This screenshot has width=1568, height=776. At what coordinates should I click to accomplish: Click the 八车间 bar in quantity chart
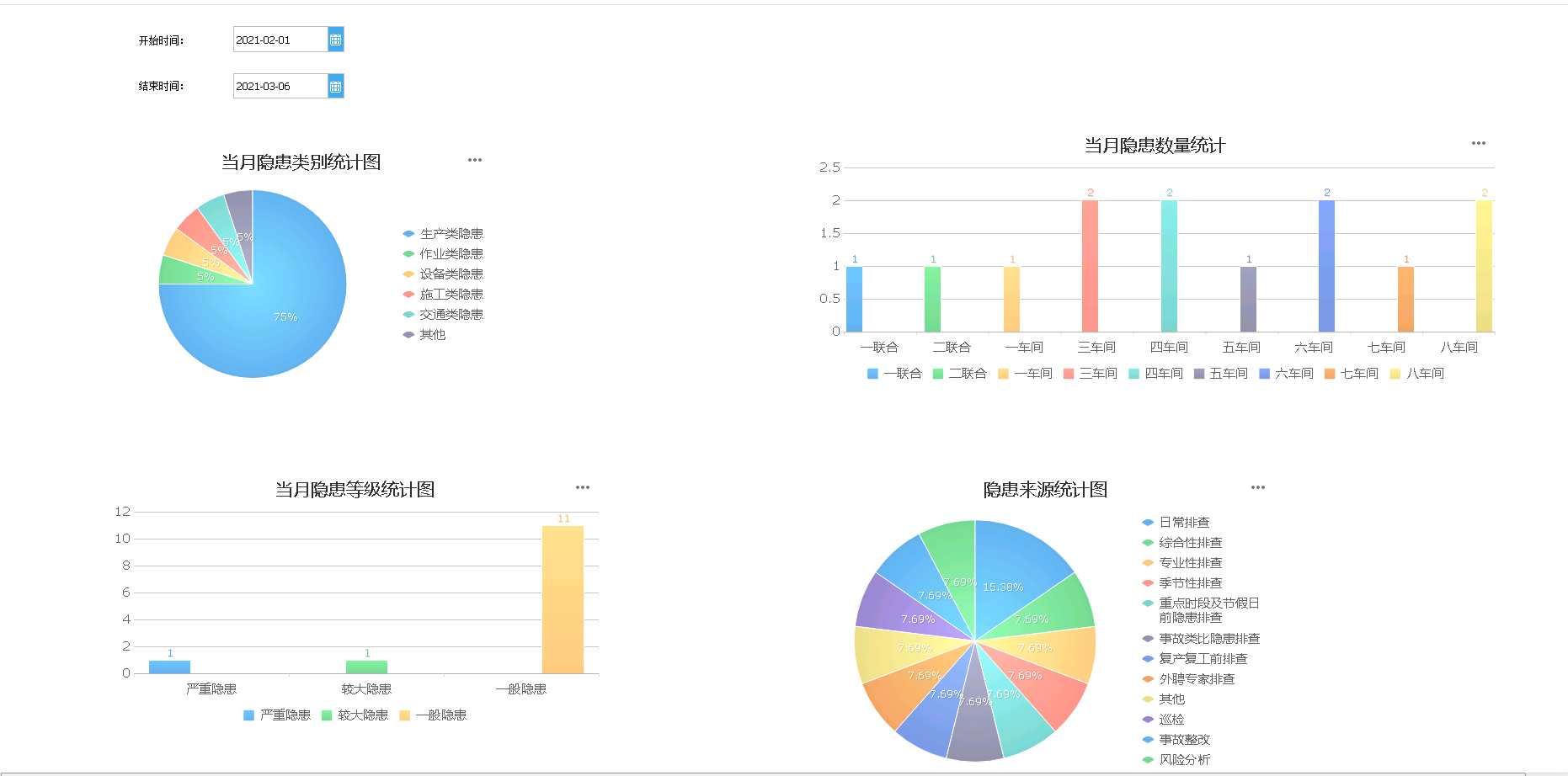click(1484, 266)
